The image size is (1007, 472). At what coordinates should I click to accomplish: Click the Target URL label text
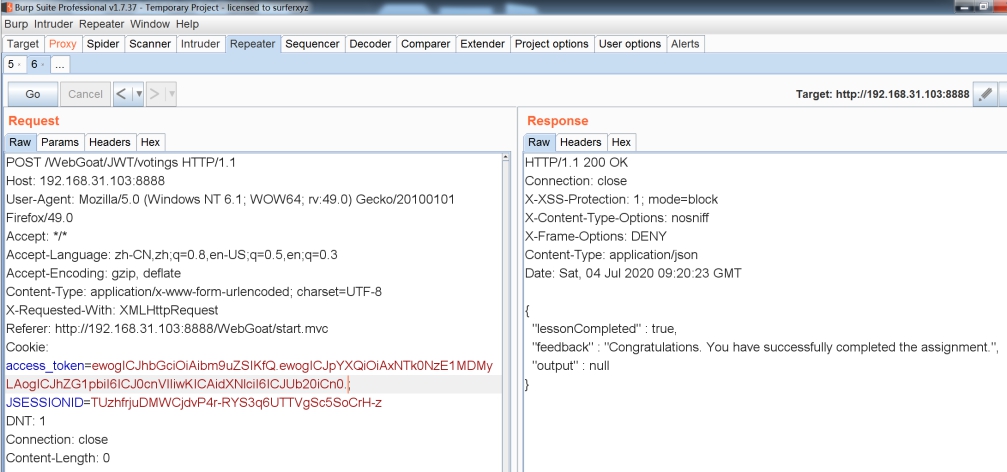pyautogui.click(x=882, y=94)
